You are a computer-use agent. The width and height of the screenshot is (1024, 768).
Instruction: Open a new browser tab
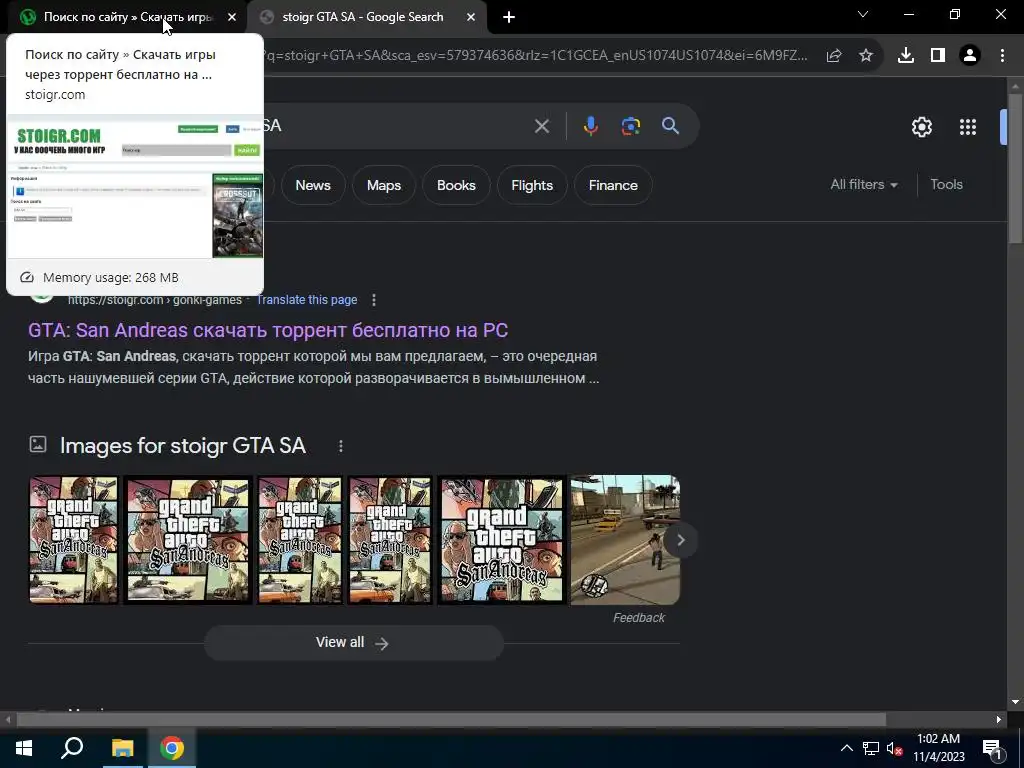(509, 17)
